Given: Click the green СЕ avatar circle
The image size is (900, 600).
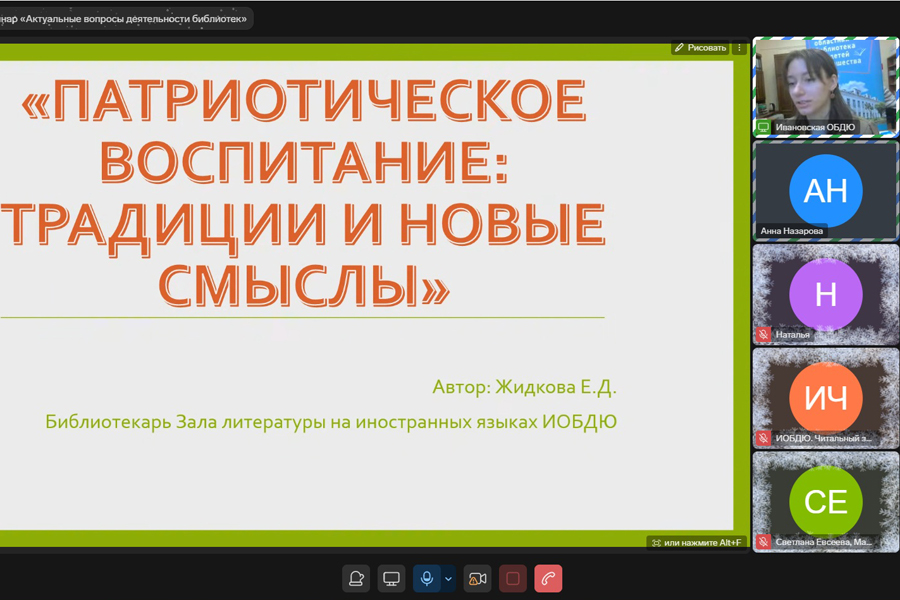Looking at the screenshot, I should pyautogui.click(x=825, y=501).
